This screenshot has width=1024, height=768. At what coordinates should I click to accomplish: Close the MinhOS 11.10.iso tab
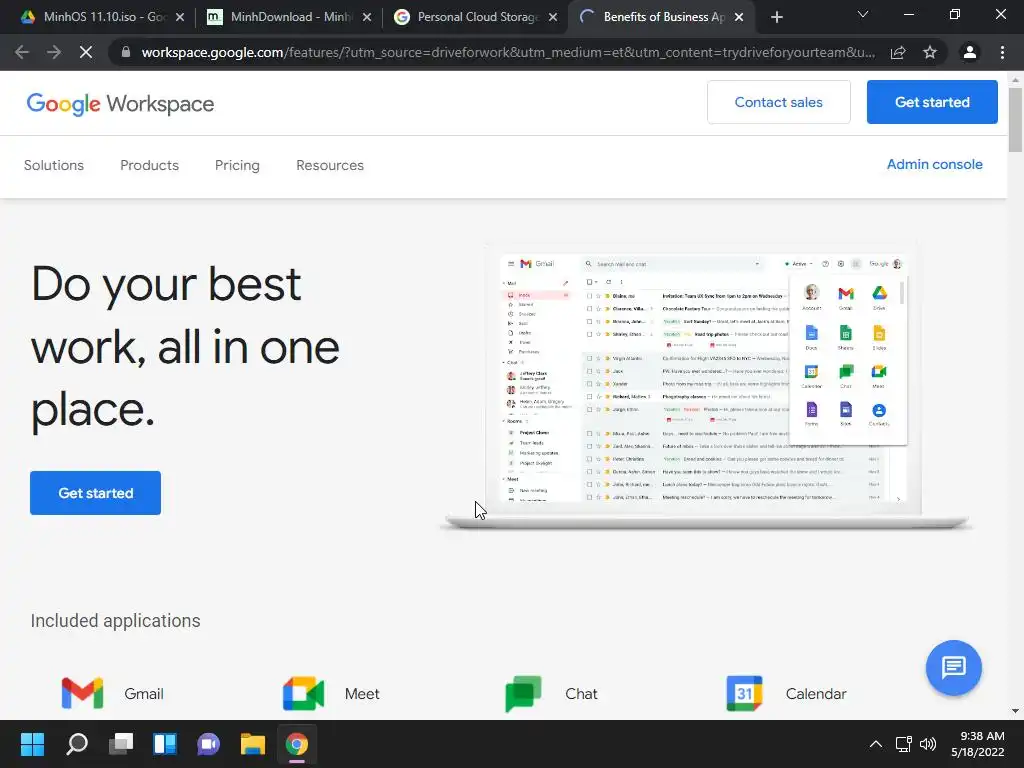180,17
